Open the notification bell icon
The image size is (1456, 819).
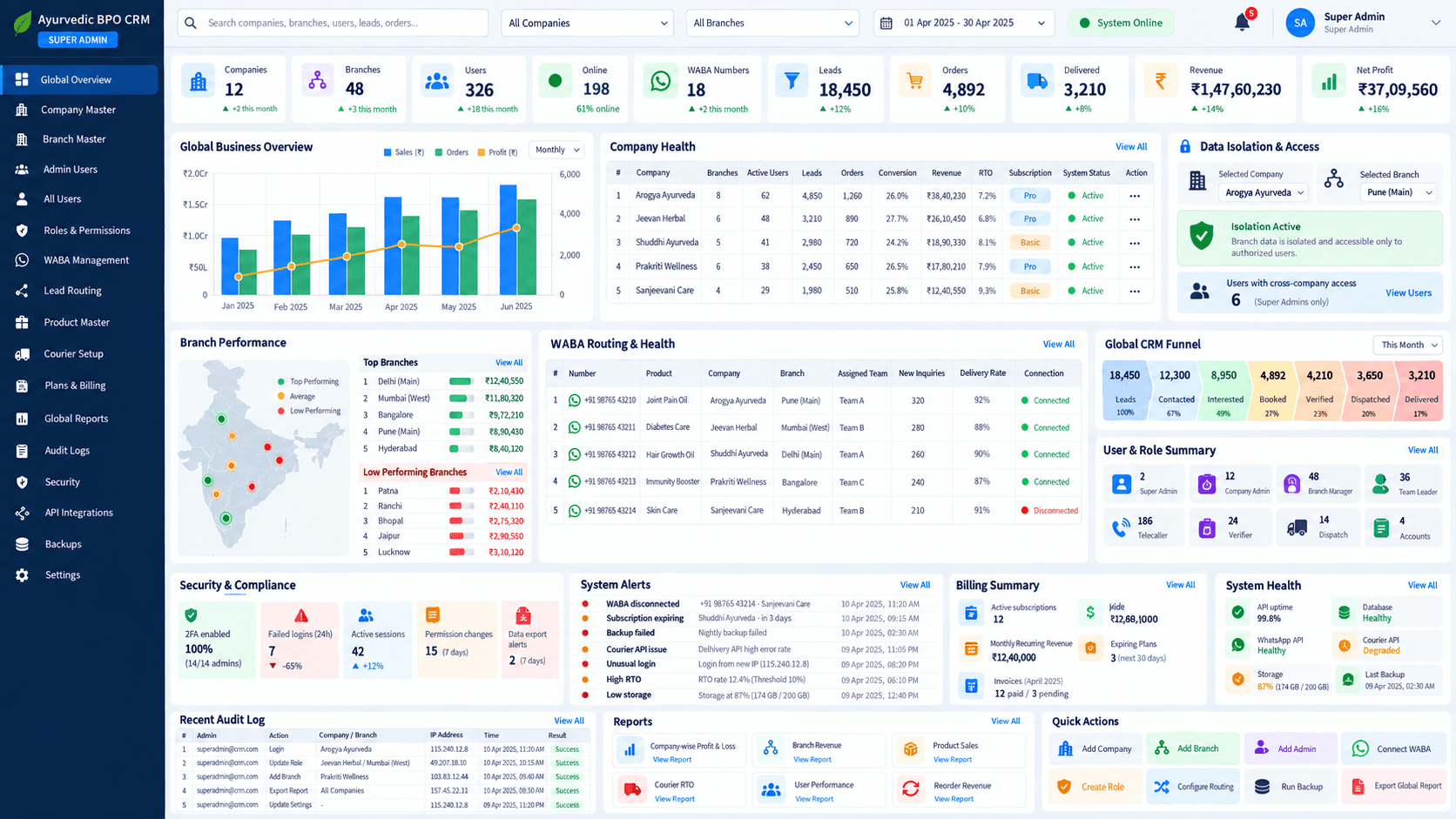click(x=1243, y=23)
